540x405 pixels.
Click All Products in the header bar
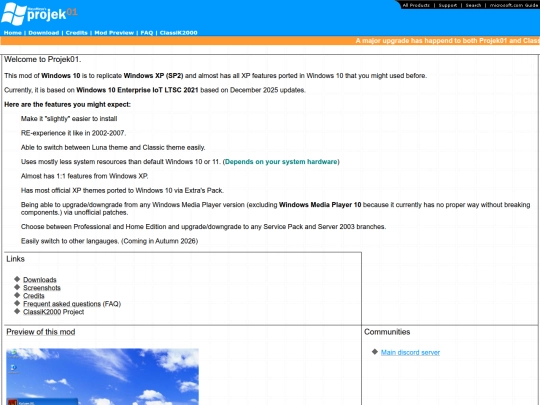(416, 5)
